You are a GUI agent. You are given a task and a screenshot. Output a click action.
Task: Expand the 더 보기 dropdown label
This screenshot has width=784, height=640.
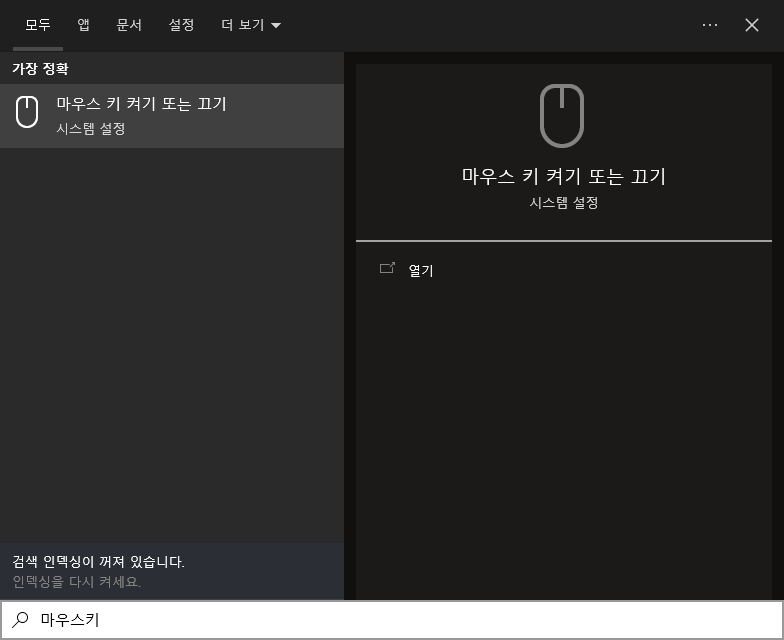[242, 25]
